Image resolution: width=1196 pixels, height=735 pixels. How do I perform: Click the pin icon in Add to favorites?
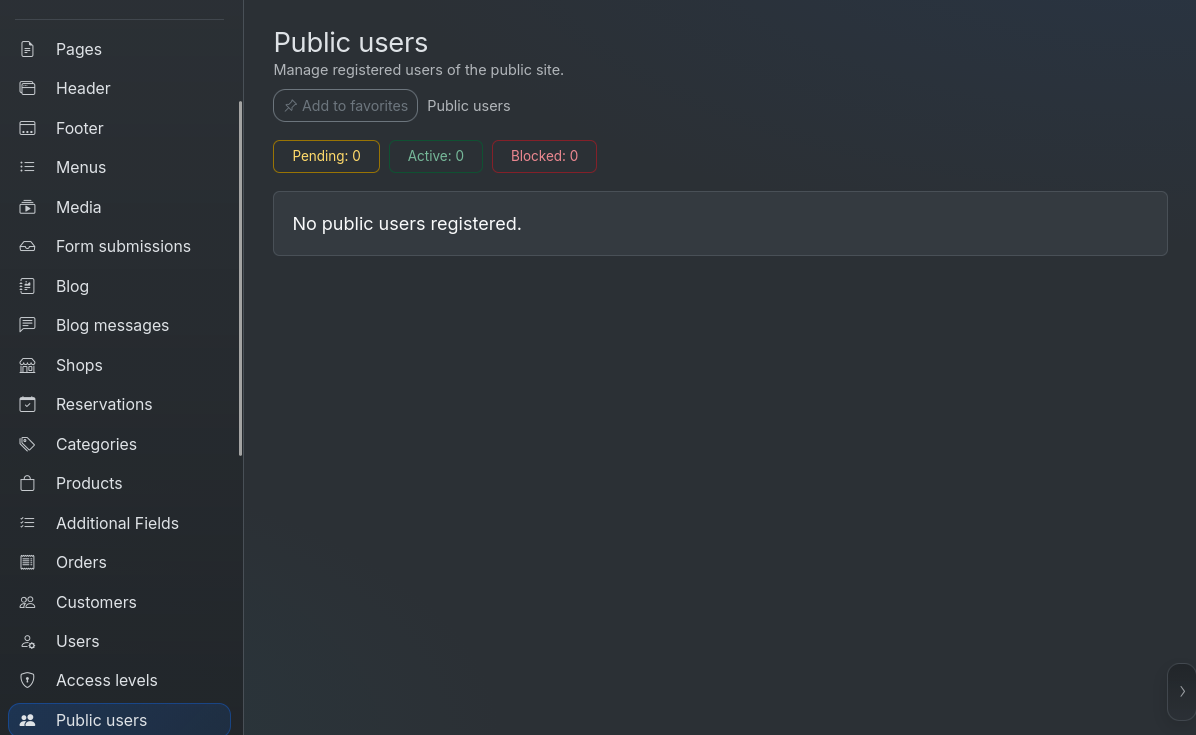[291, 106]
